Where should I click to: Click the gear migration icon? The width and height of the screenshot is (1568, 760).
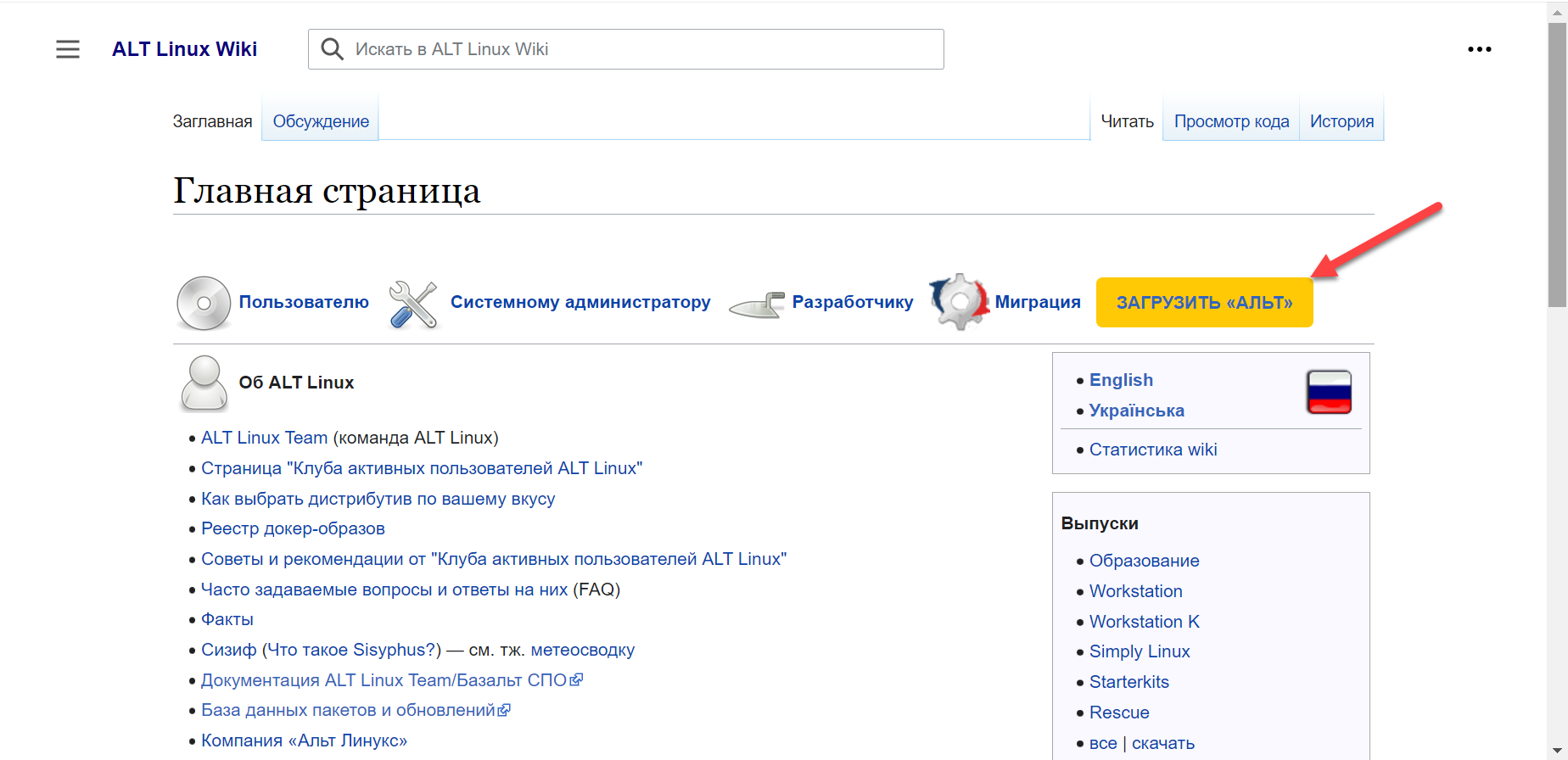tap(959, 302)
